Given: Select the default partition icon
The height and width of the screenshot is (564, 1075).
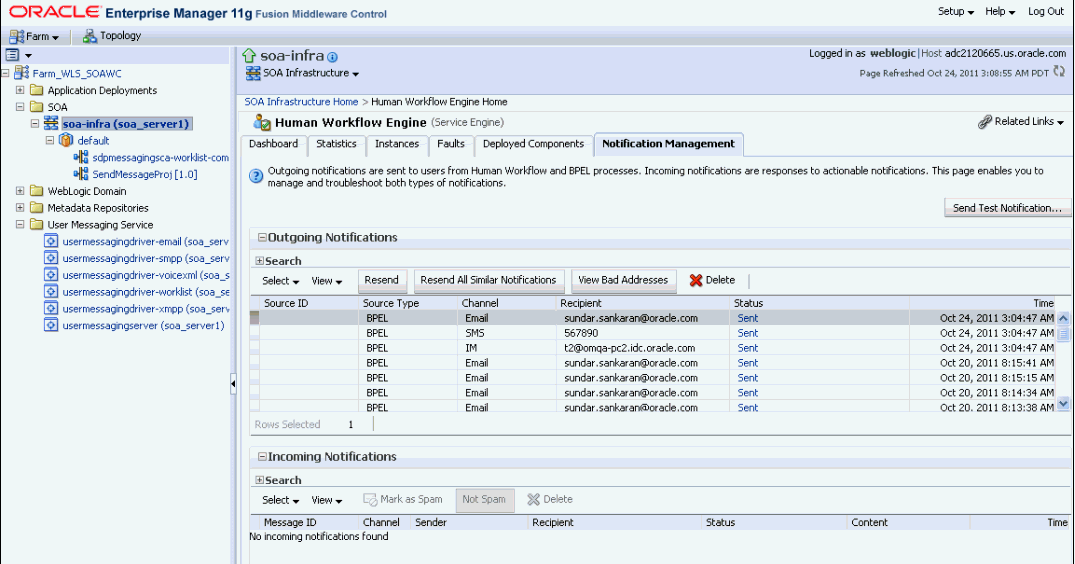Looking at the screenshot, I should (66, 140).
